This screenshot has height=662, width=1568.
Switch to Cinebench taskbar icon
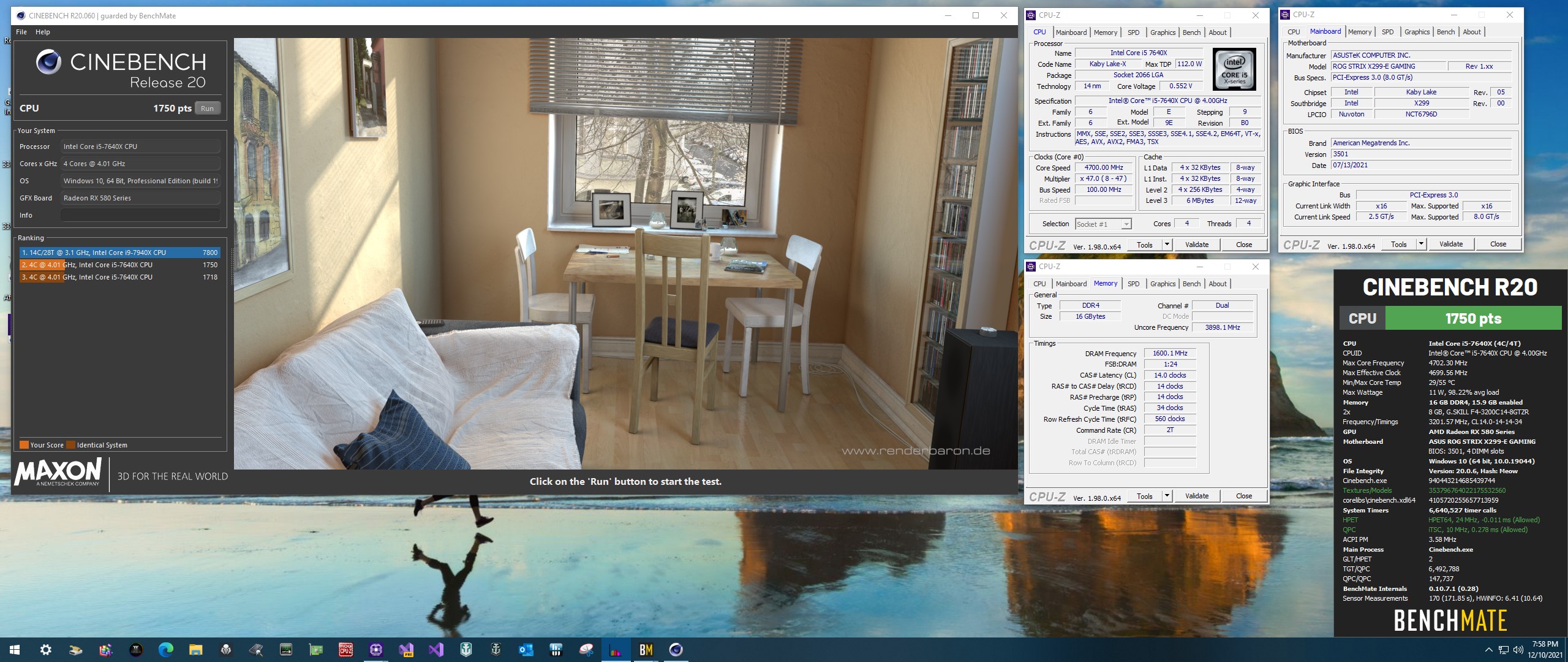pyautogui.click(x=676, y=650)
